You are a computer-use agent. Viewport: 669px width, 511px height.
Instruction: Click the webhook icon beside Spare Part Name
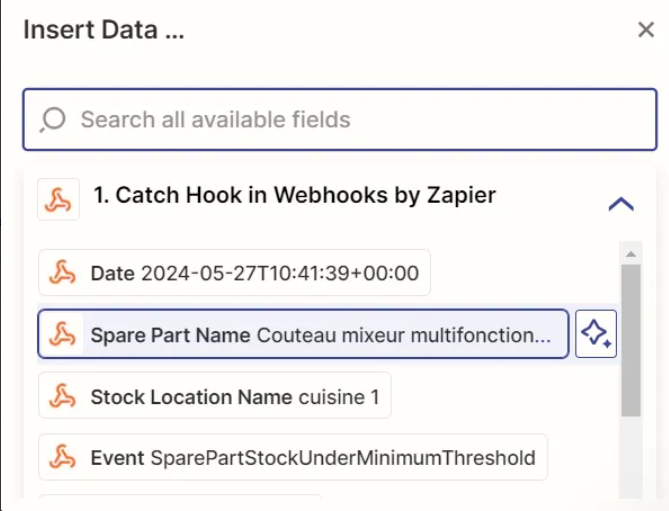tap(62, 334)
